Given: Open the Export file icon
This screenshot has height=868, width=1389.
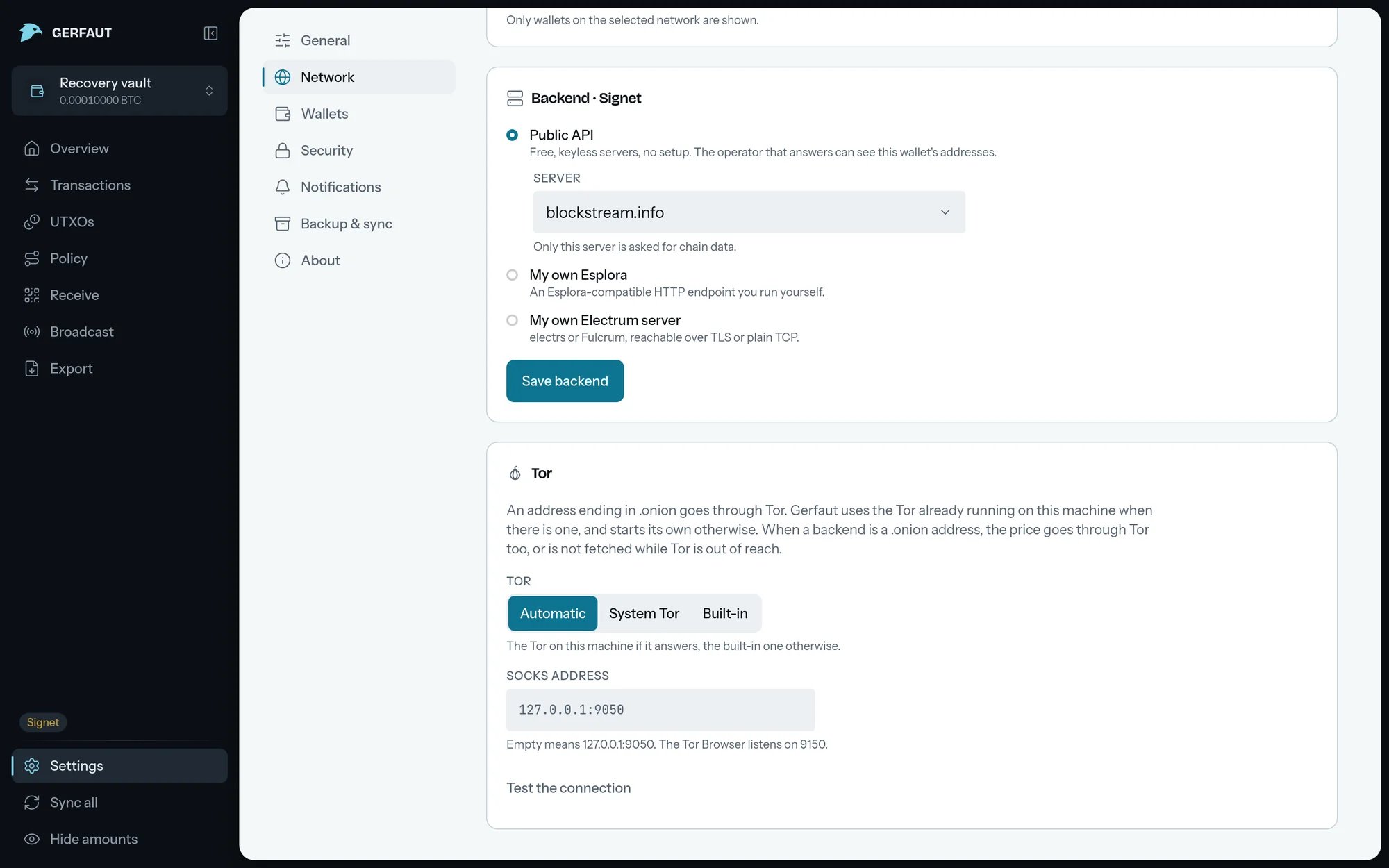Looking at the screenshot, I should tap(32, 369).
